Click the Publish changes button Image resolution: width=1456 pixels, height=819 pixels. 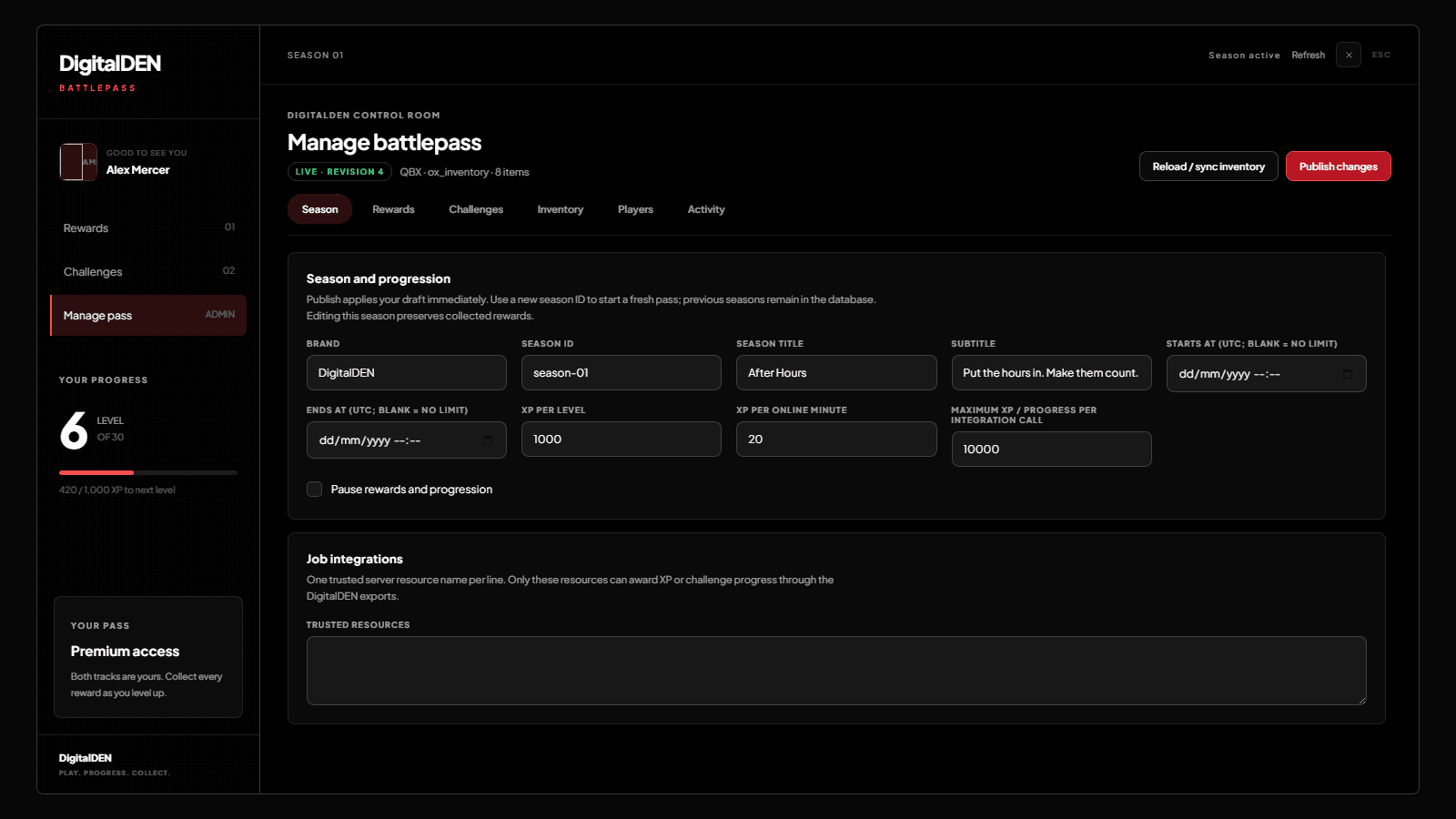tap(1339, 167)
